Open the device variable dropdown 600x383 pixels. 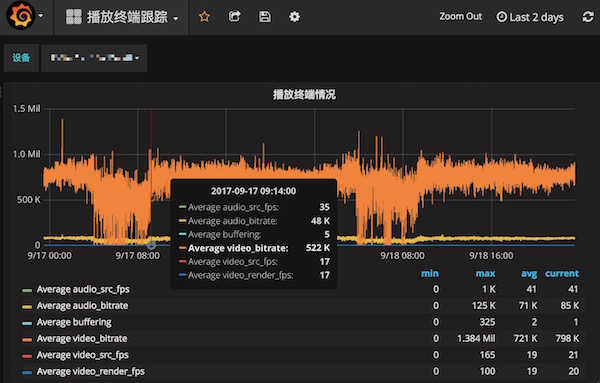click(x=94, y=58)
